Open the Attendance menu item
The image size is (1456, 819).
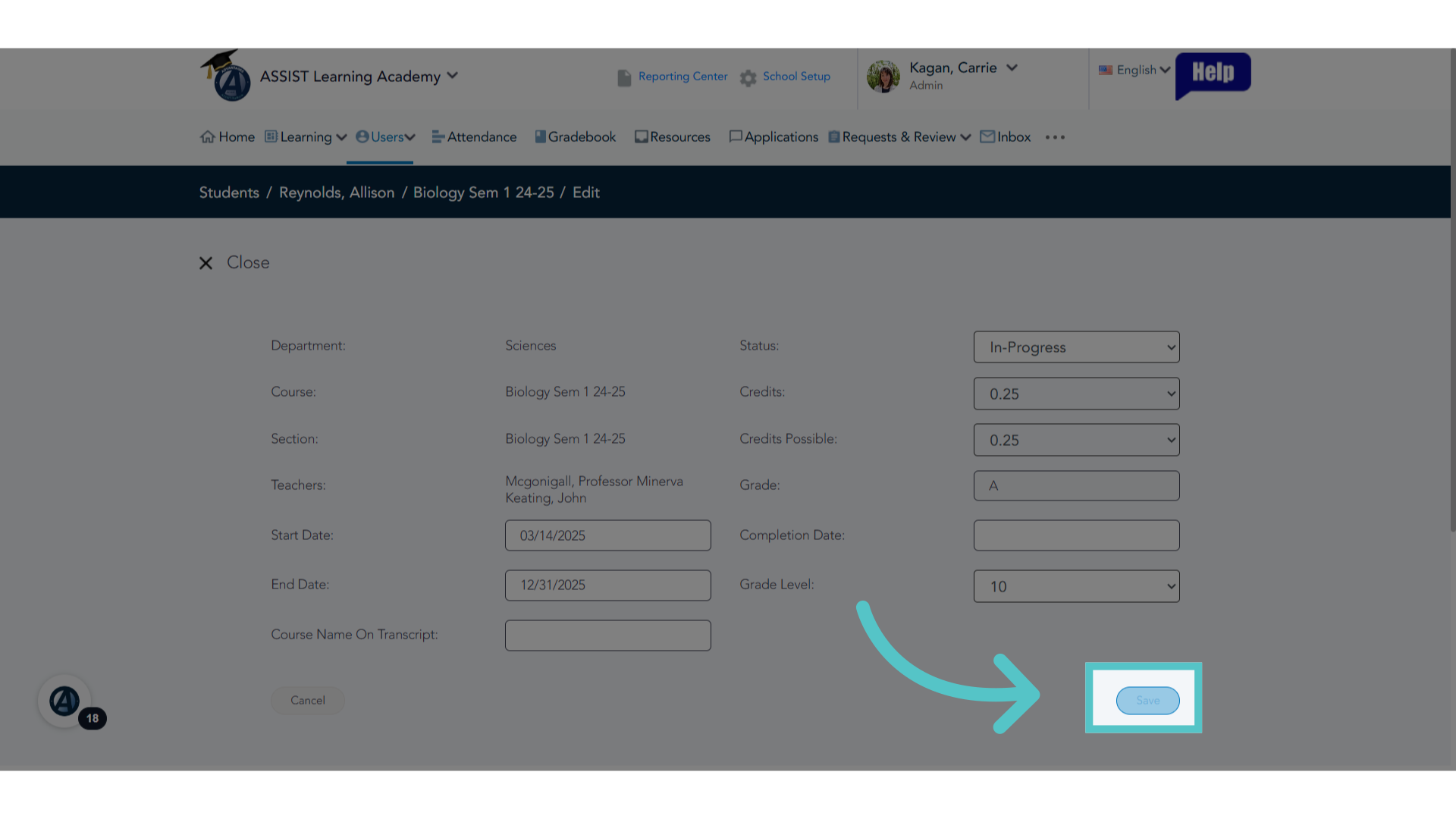[474, 137]
